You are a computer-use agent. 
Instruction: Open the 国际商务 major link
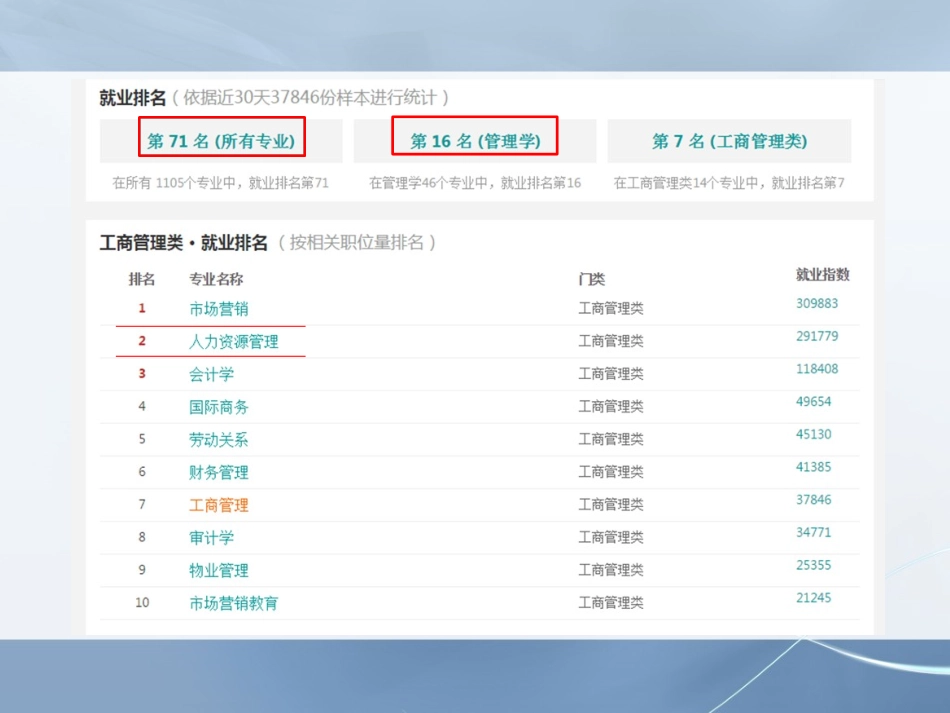tap(219, 407)
